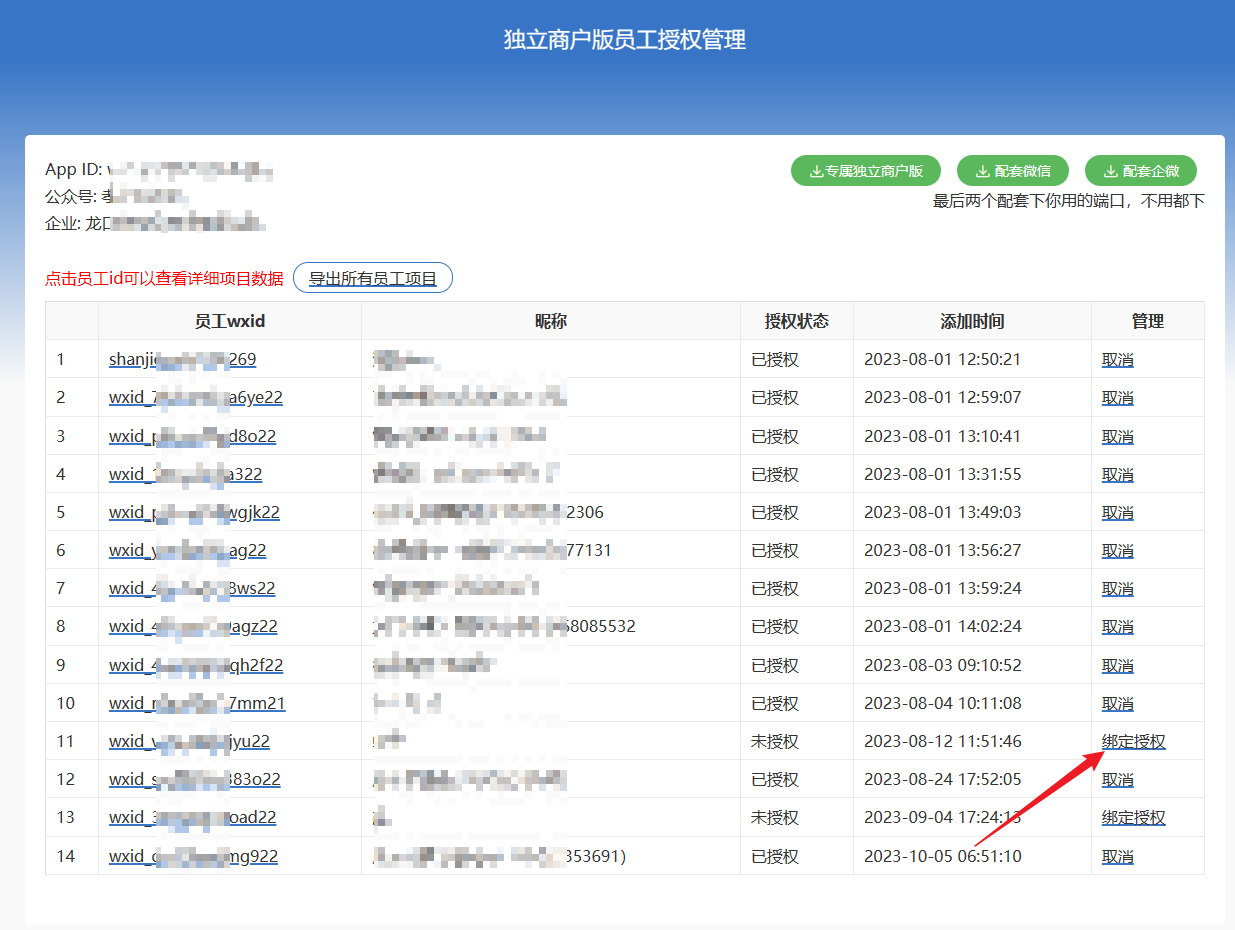Export all employee projects with 导出所有员工项目
Image resolution: width=1235 pixels, height=930 pixels.
click(372, 279)
